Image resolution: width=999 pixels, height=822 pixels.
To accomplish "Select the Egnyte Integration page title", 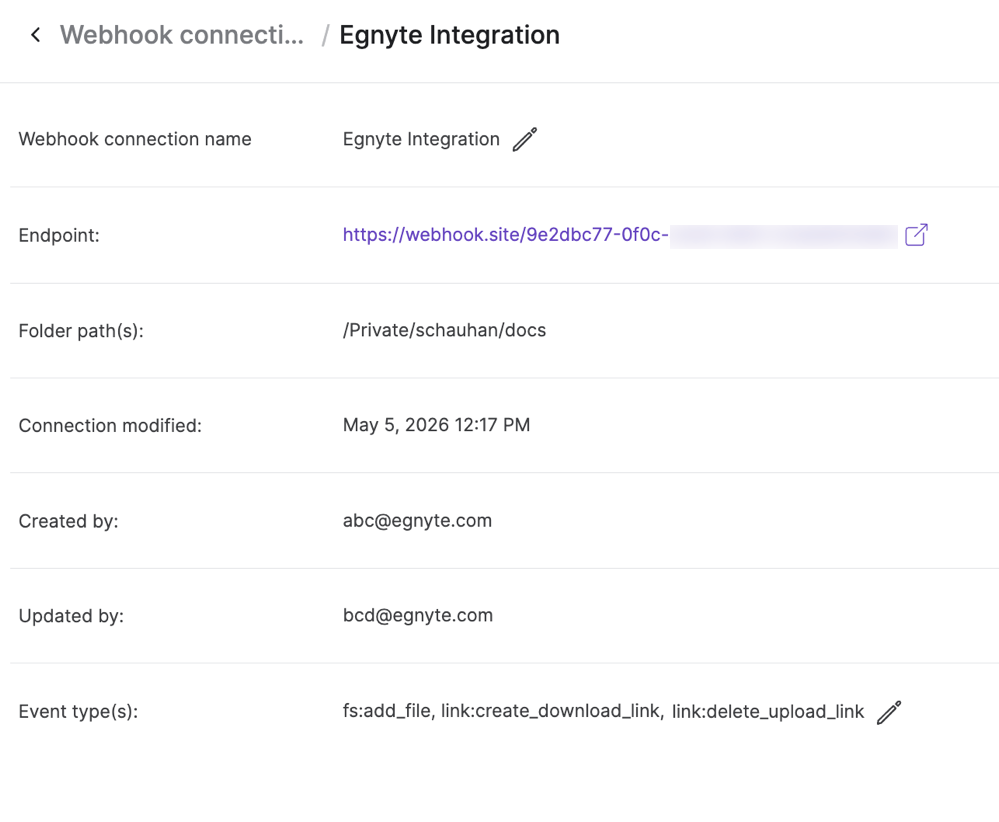I will (449, 35).
